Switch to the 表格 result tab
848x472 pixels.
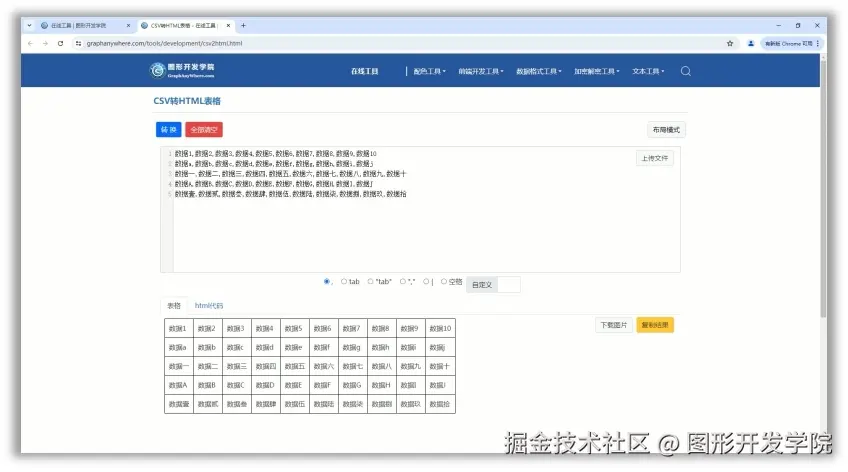[x=174, y=305]
